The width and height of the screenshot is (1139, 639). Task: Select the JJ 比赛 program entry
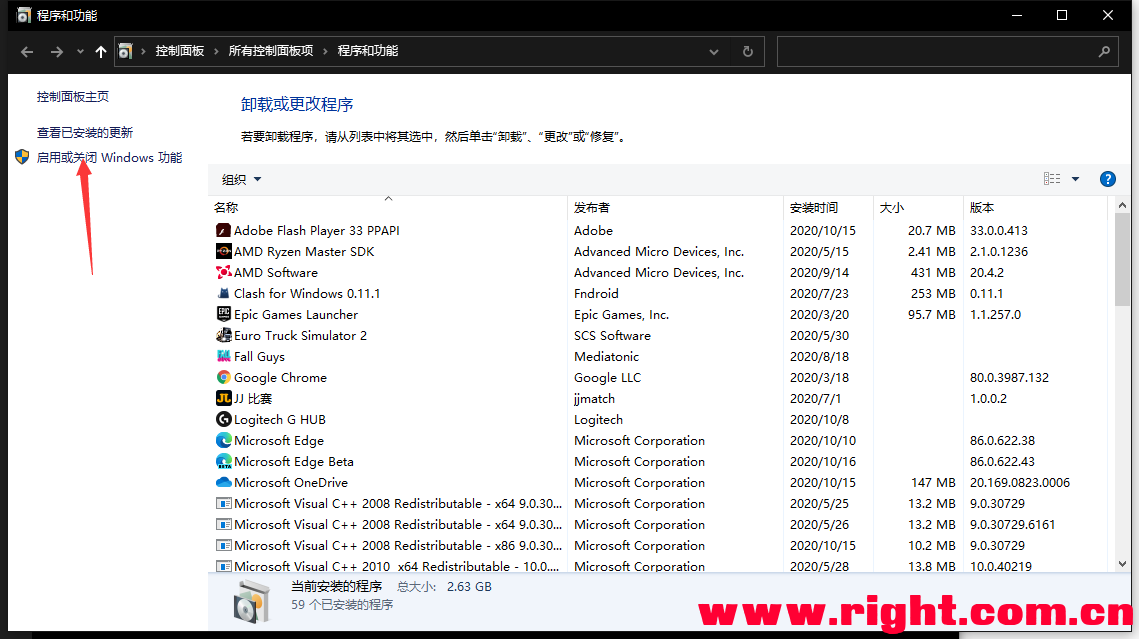click(x=660, y=399)
